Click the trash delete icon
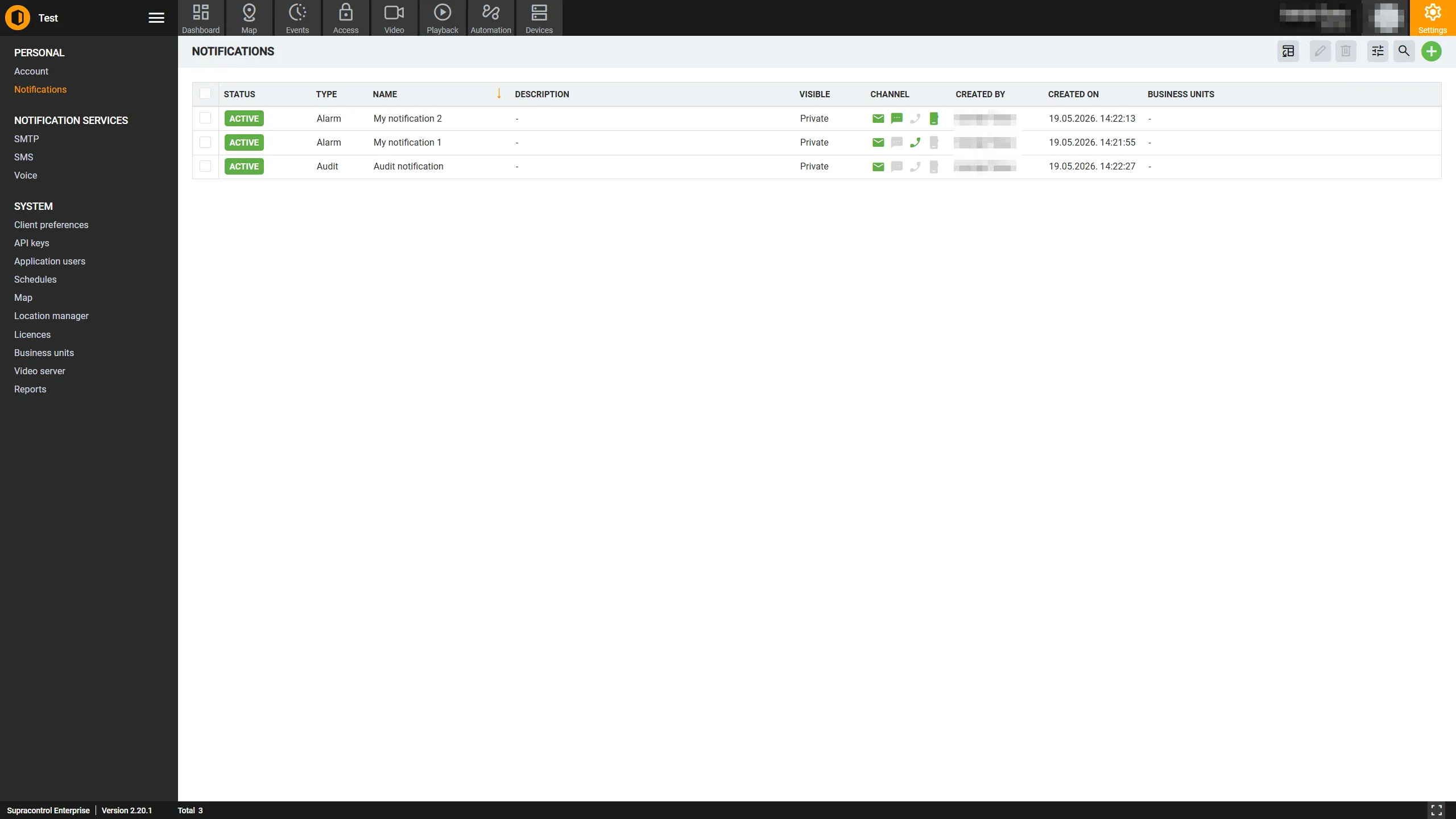The height and width of the screenshot is (819, 1456). click(x=1346, y=52)
